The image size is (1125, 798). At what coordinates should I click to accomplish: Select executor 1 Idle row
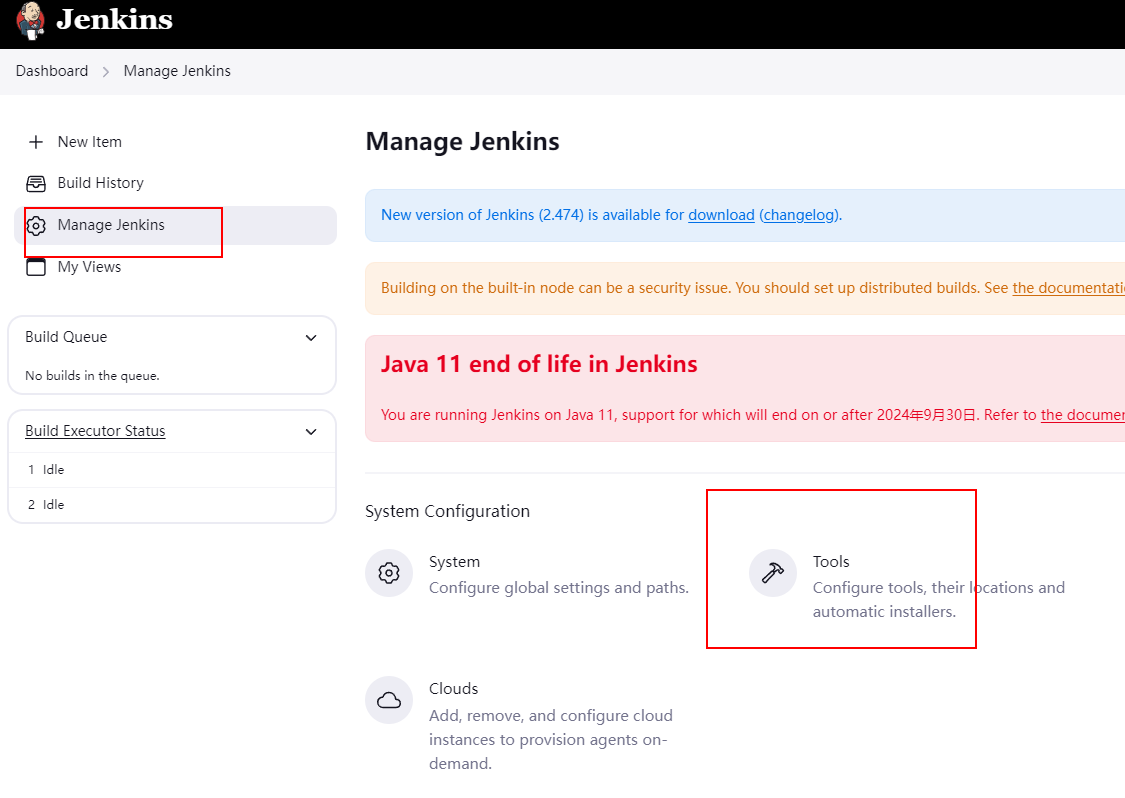(171, 469)
